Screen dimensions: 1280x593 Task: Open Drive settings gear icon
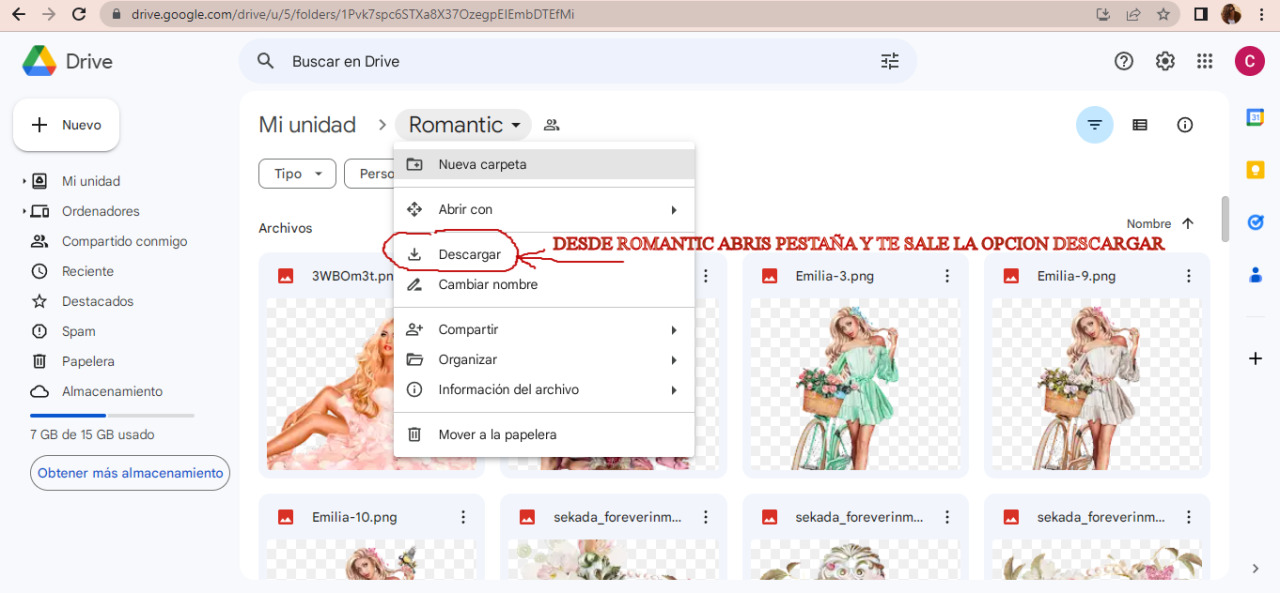coord(1165,61)
